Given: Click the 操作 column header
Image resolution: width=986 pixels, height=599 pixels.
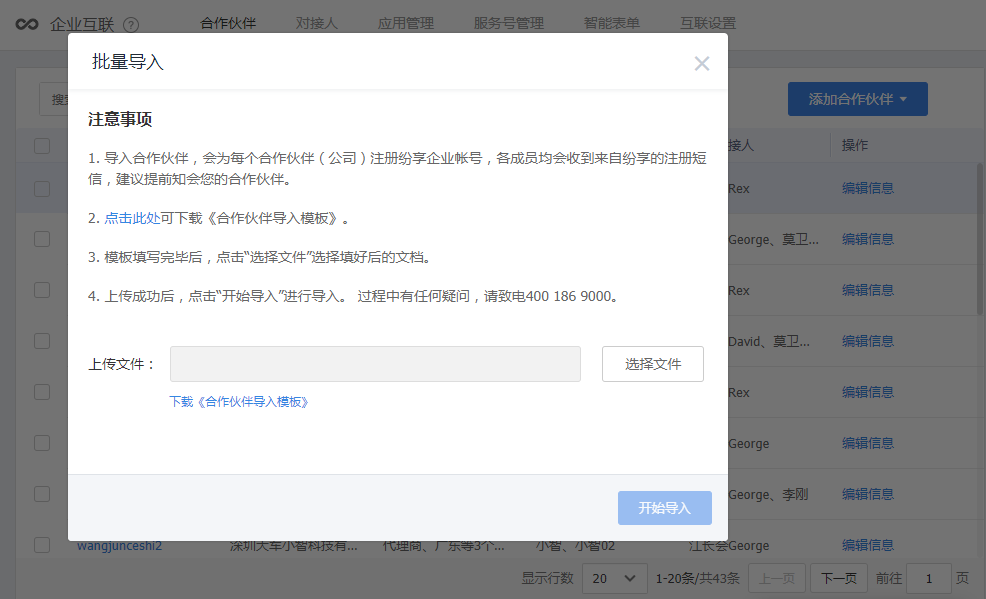Looking at the screenshot, I should coord(855,145).
